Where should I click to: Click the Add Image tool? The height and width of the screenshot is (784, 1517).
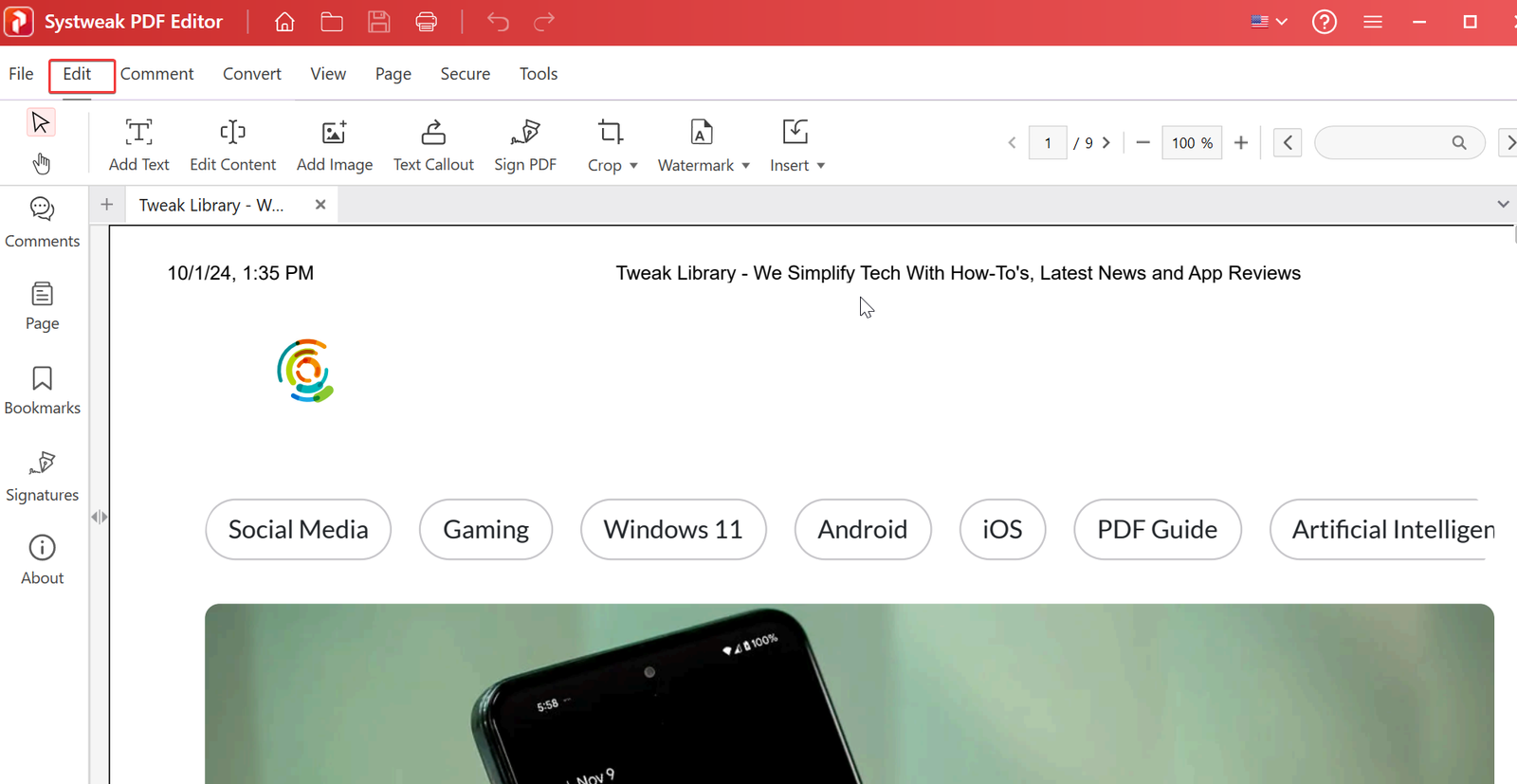point(335,145)
